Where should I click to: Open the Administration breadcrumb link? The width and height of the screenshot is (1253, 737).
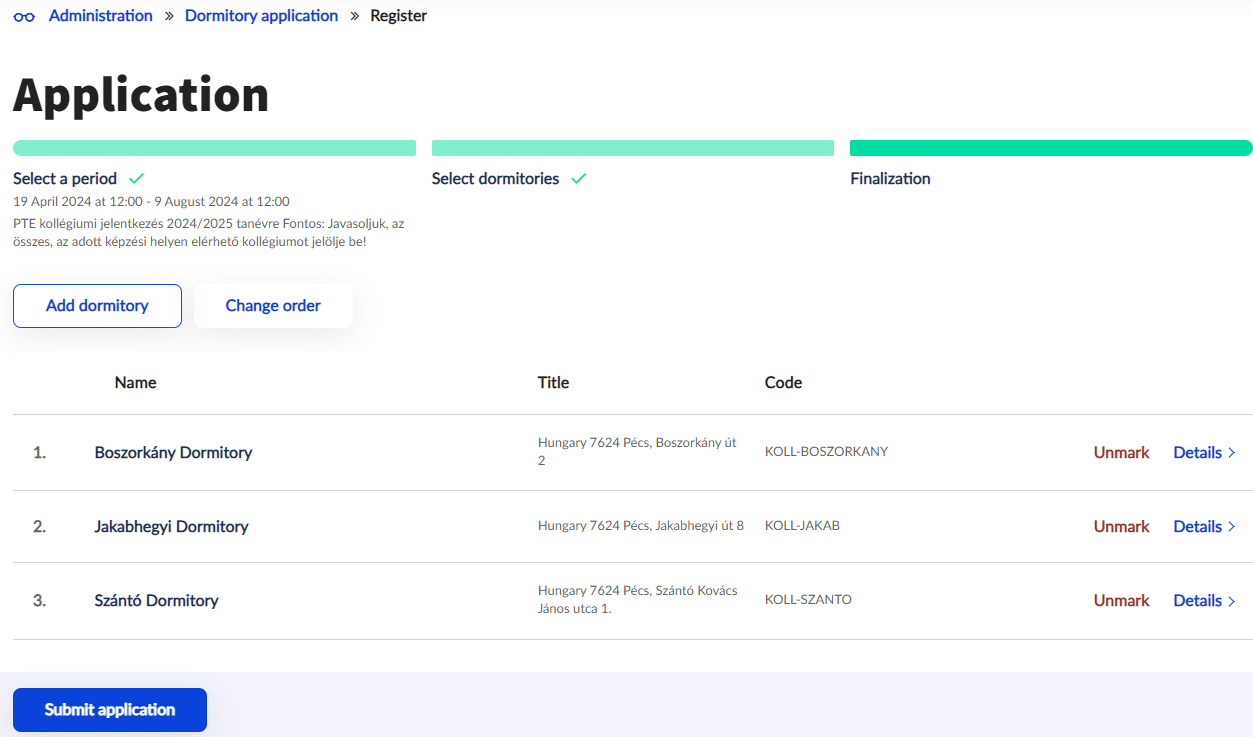pyautogui.click(x=101, y=16)
